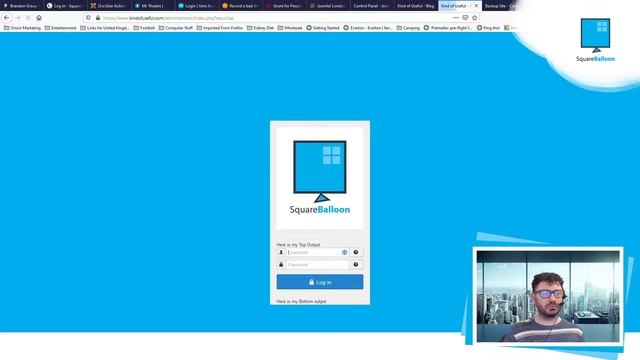This screenshot has width=640, height=360.
Task: Focus the Password input field
Action: [x=317, y=264]
